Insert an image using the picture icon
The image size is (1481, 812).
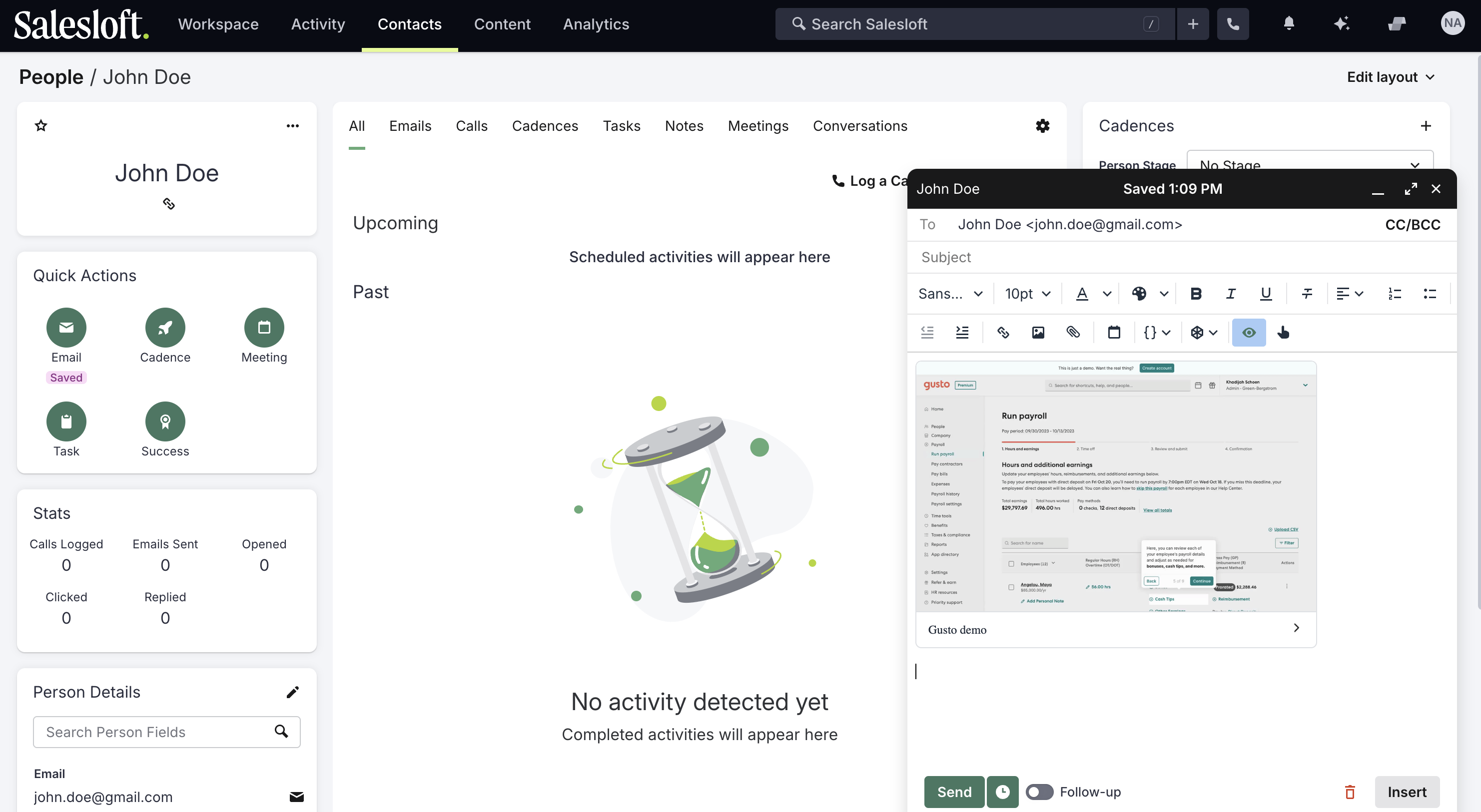(x=1038, y=332)
